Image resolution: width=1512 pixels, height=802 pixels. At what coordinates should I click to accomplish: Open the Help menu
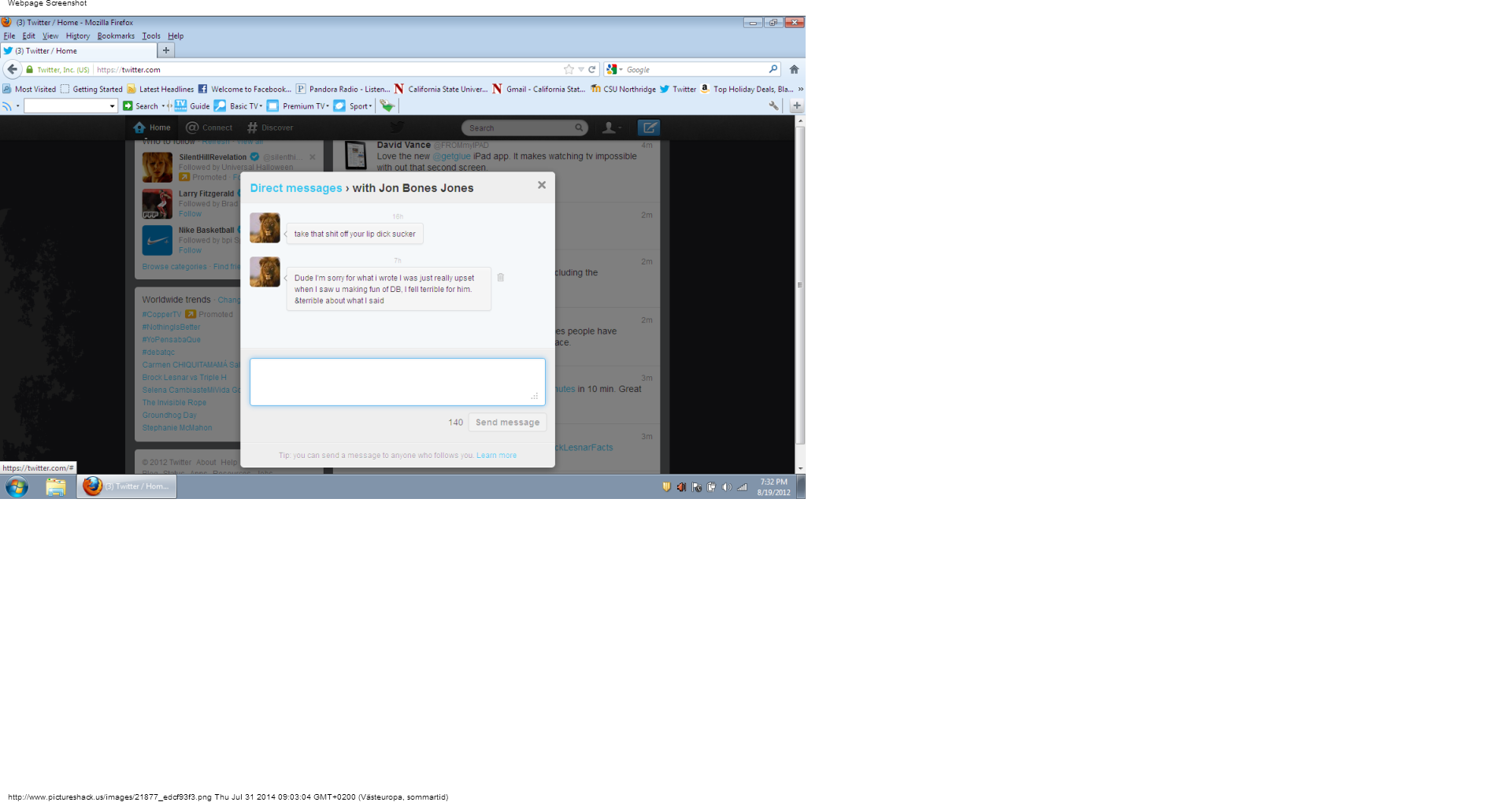tap(176, 35)
